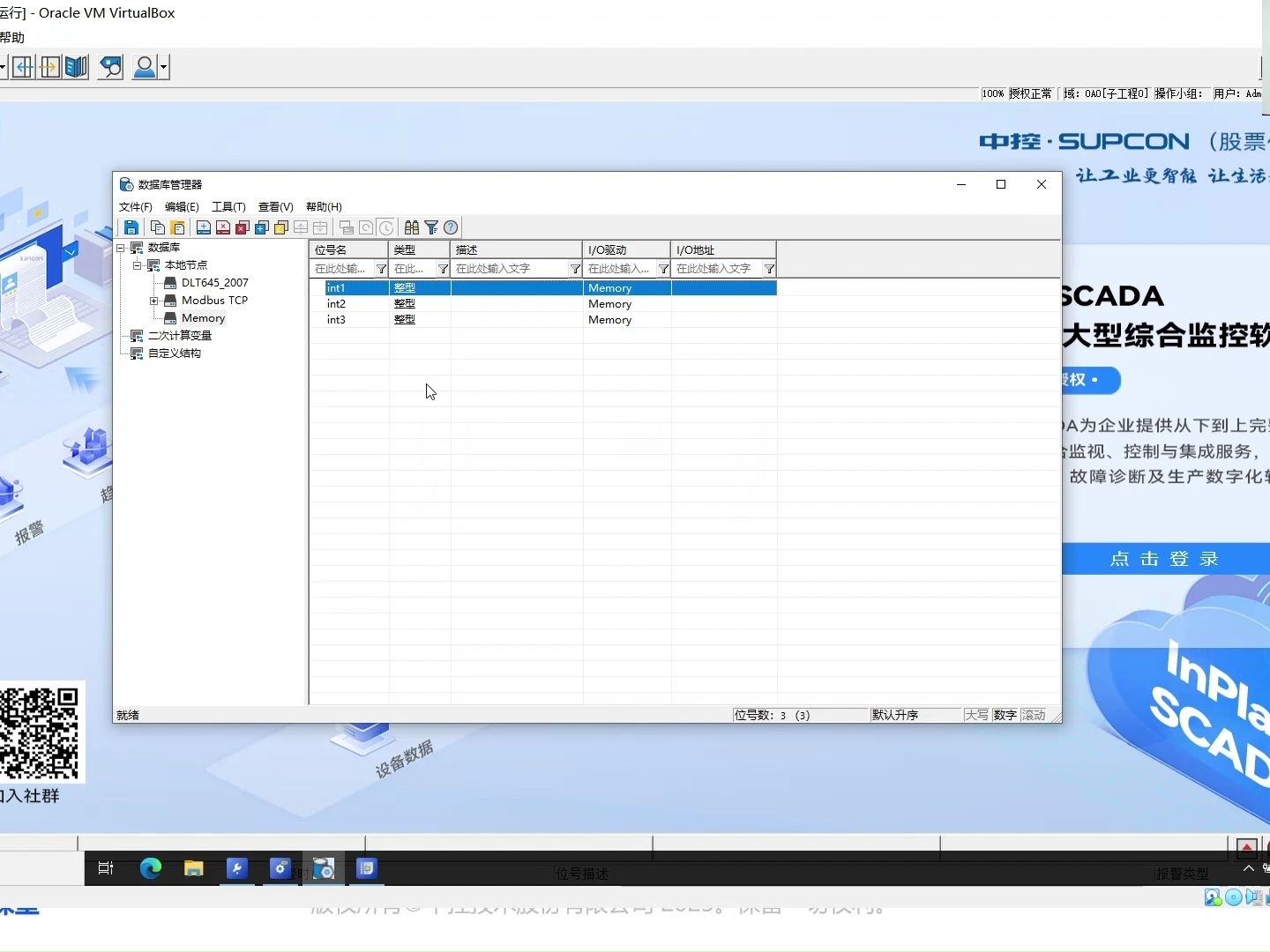Click the clock history toolbar icon

click(385, 227)
